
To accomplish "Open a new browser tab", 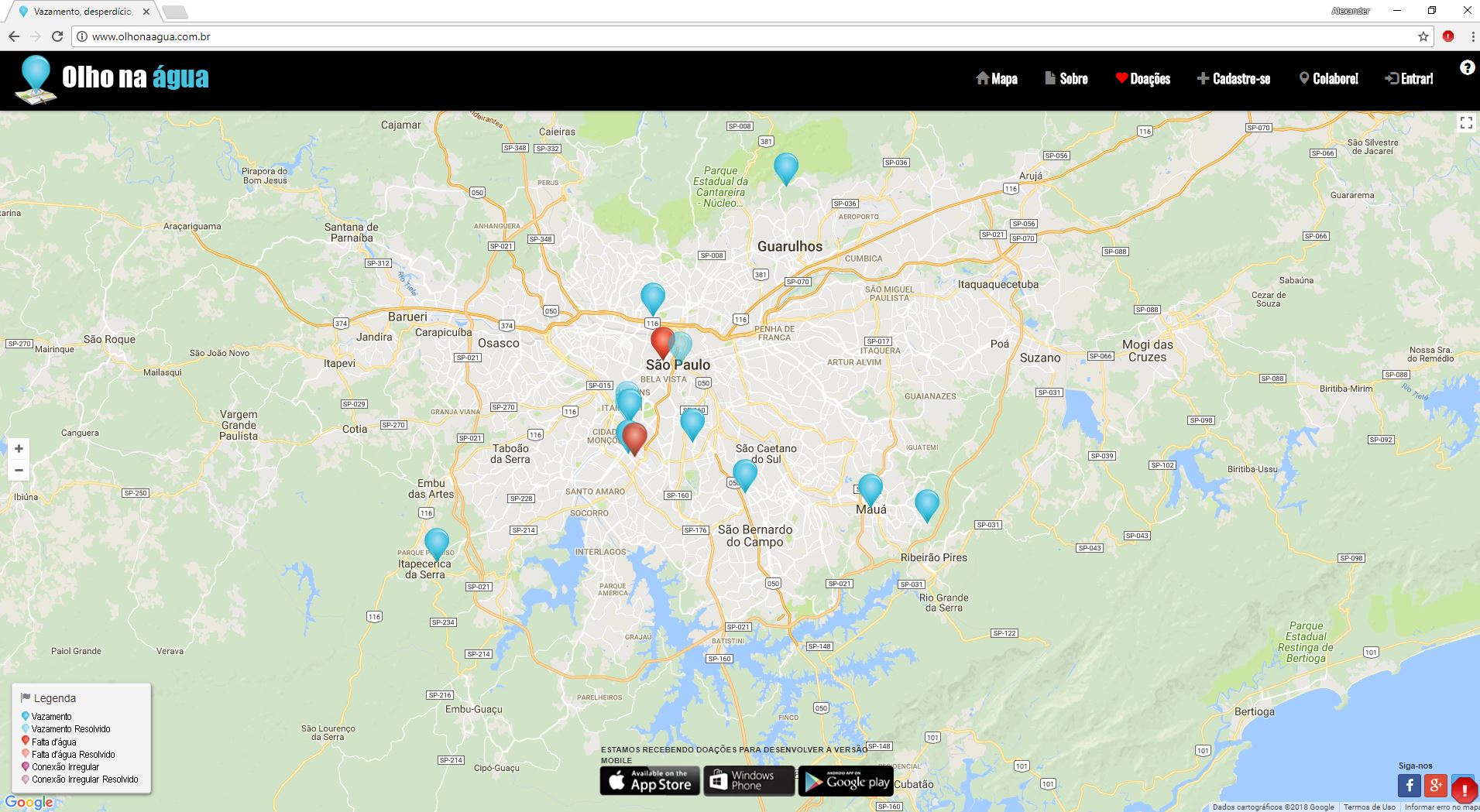I will 175,12.
